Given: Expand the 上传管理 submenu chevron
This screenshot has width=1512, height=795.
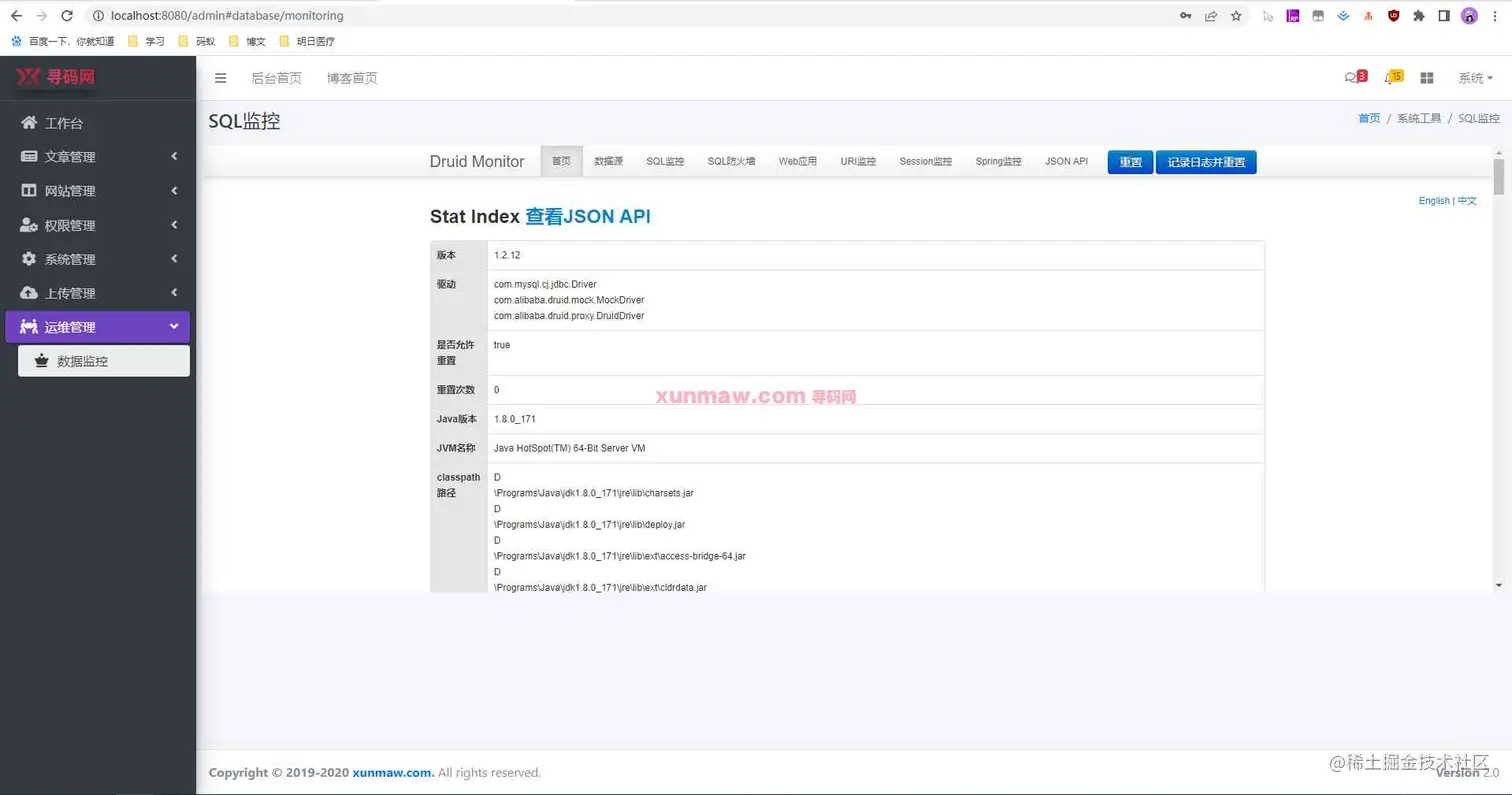Looking at the screenshot, I should point(174,292).
